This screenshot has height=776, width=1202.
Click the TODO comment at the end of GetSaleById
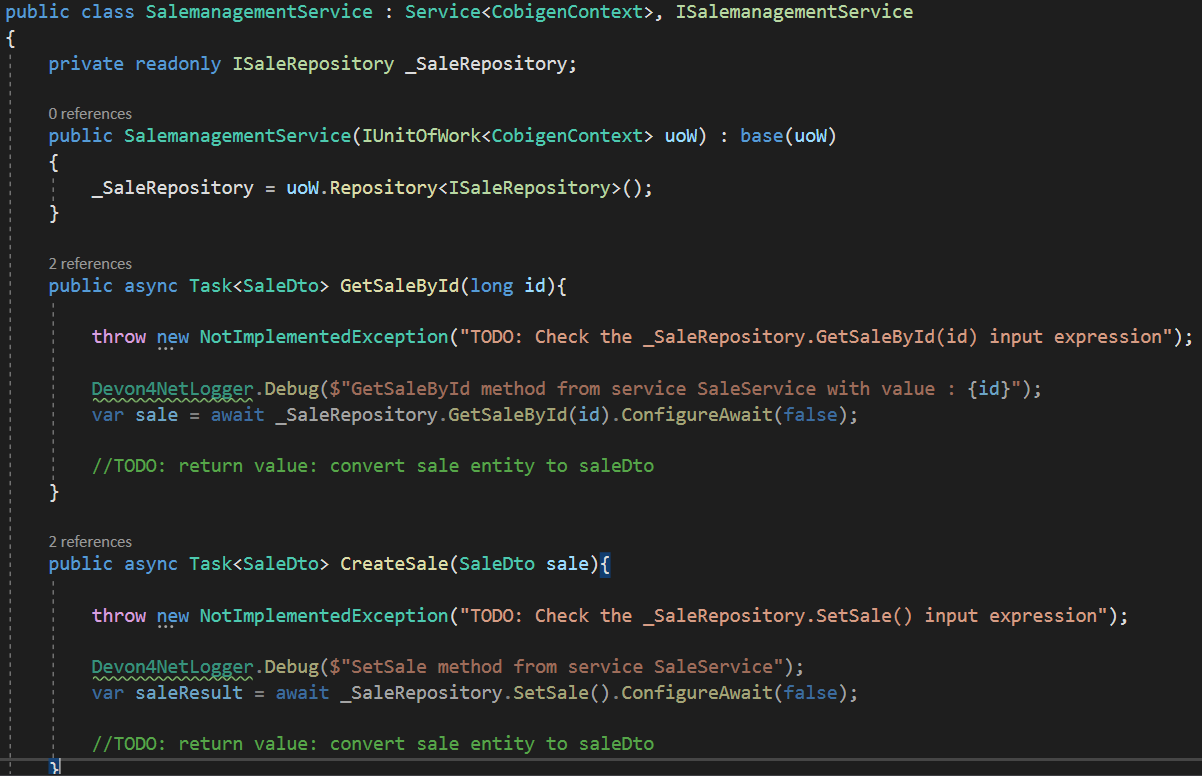pyautogui.click(x=372, y=465)
